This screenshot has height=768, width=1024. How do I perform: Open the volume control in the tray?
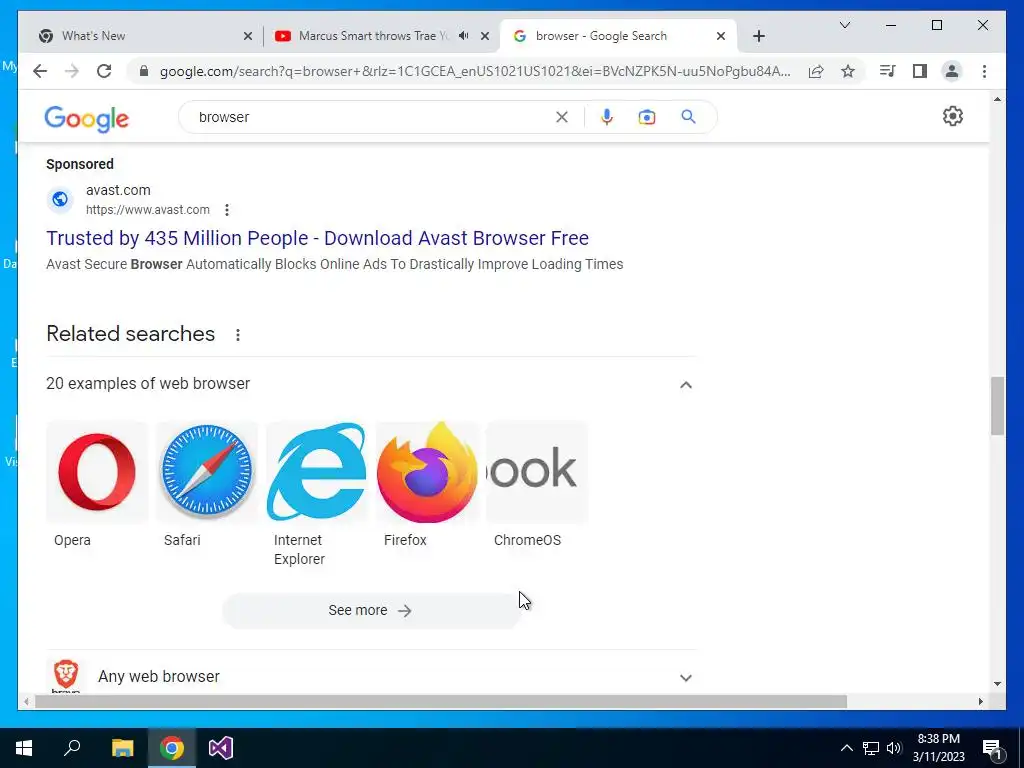point(894,748)
